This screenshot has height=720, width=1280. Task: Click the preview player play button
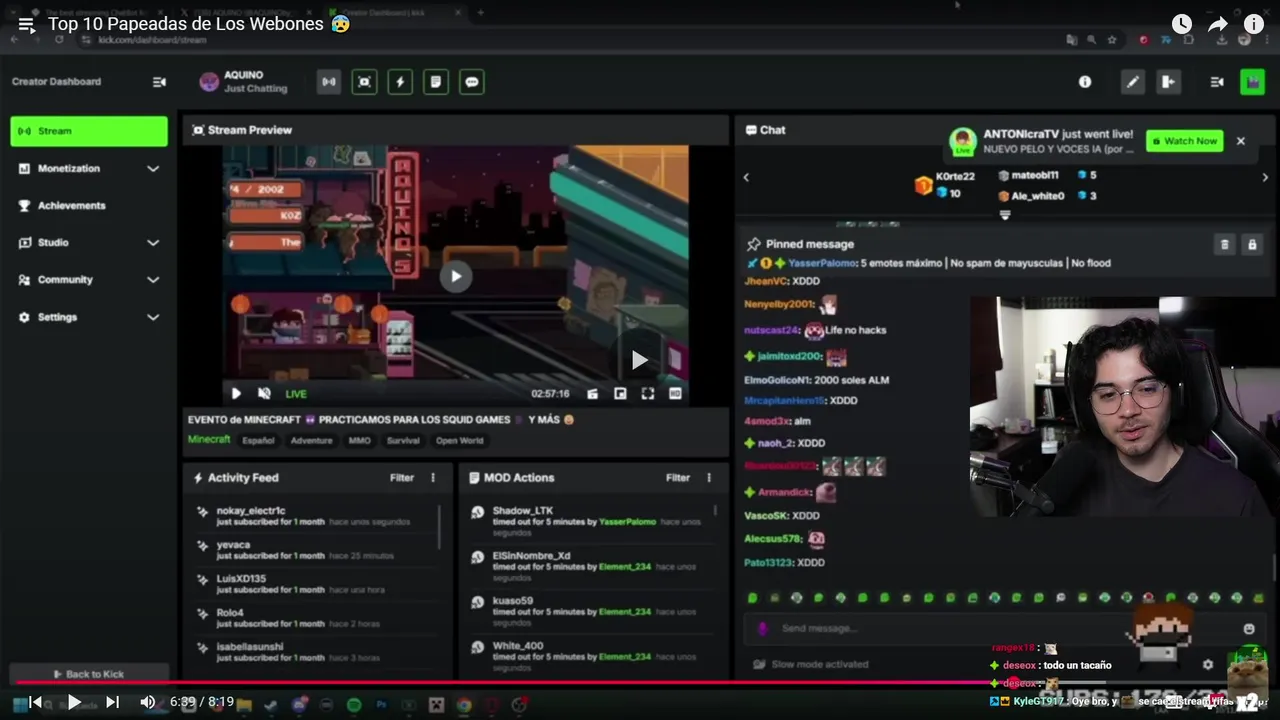click(236, 394)
